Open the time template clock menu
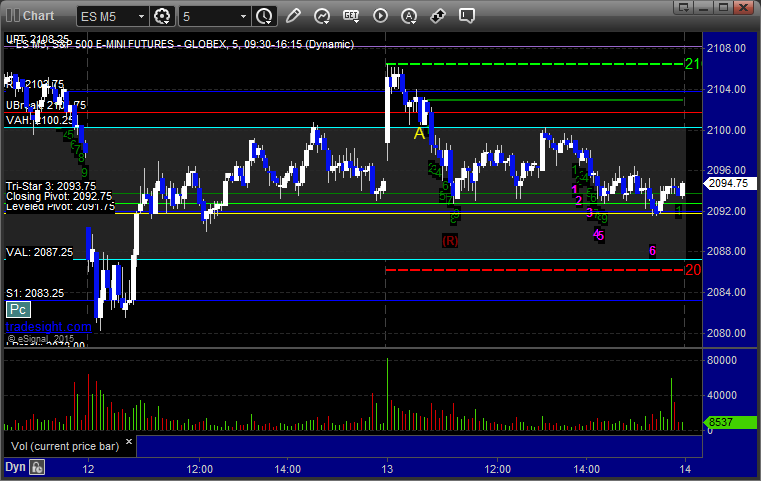Image resolution: width=761 pixels, height=481 pixels. pos(264,17)
